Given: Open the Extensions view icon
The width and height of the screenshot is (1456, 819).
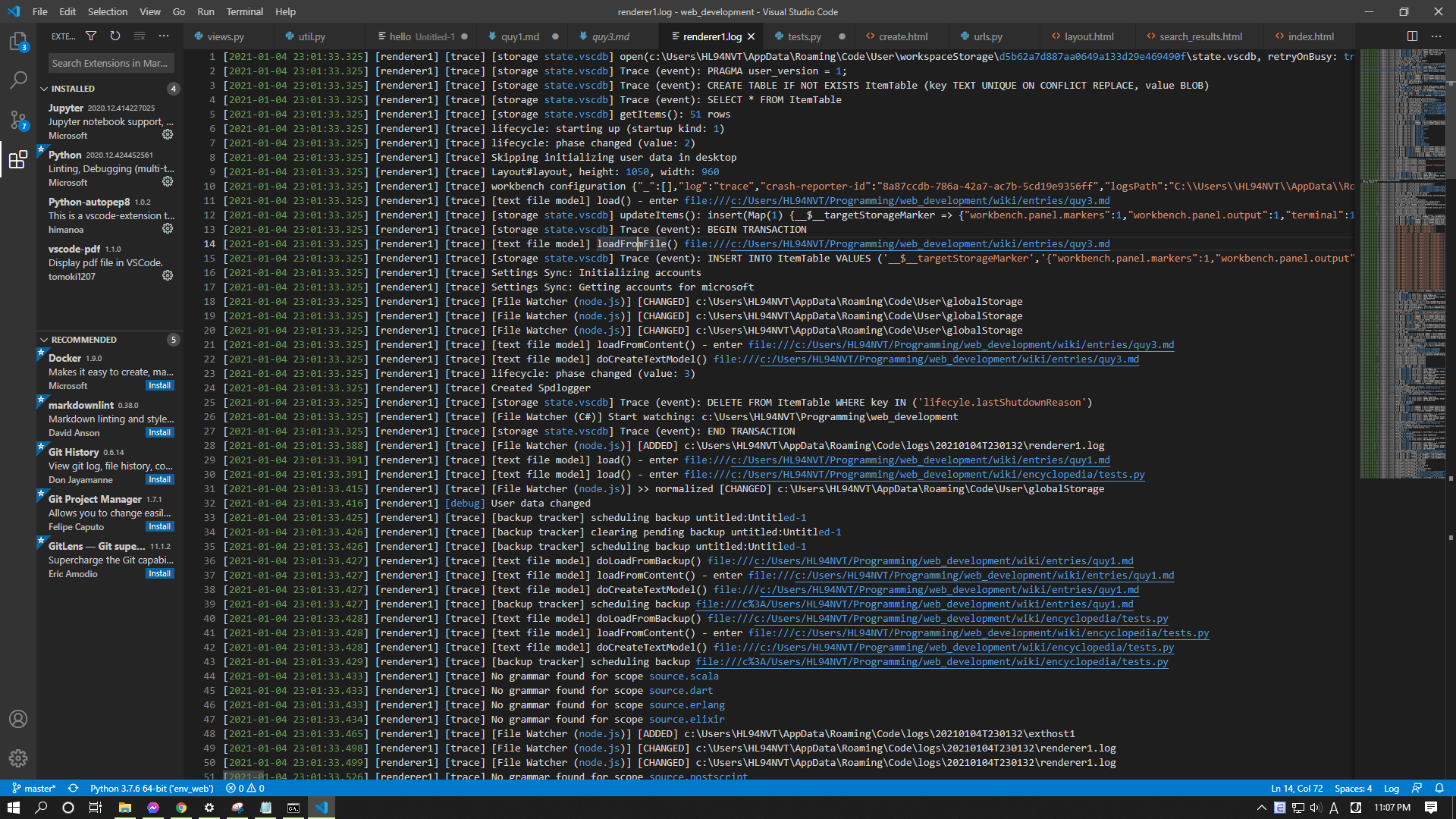Looking at the screenshot, I should tap(18, 159).
